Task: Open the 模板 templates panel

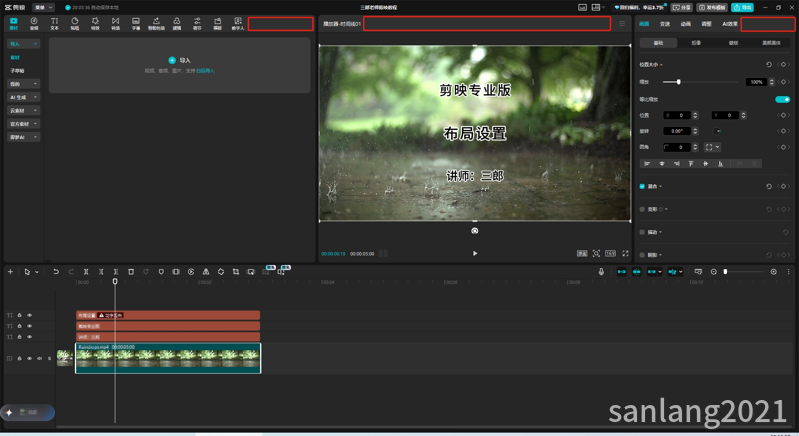Action: coord(218,23)
